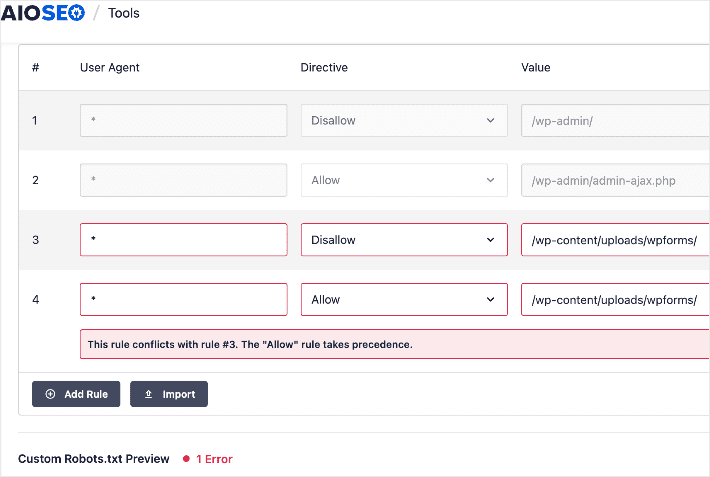The image size is (710, 477).
Task: Open the Allow dropdown in rule 2
Action: click(404, 180)
